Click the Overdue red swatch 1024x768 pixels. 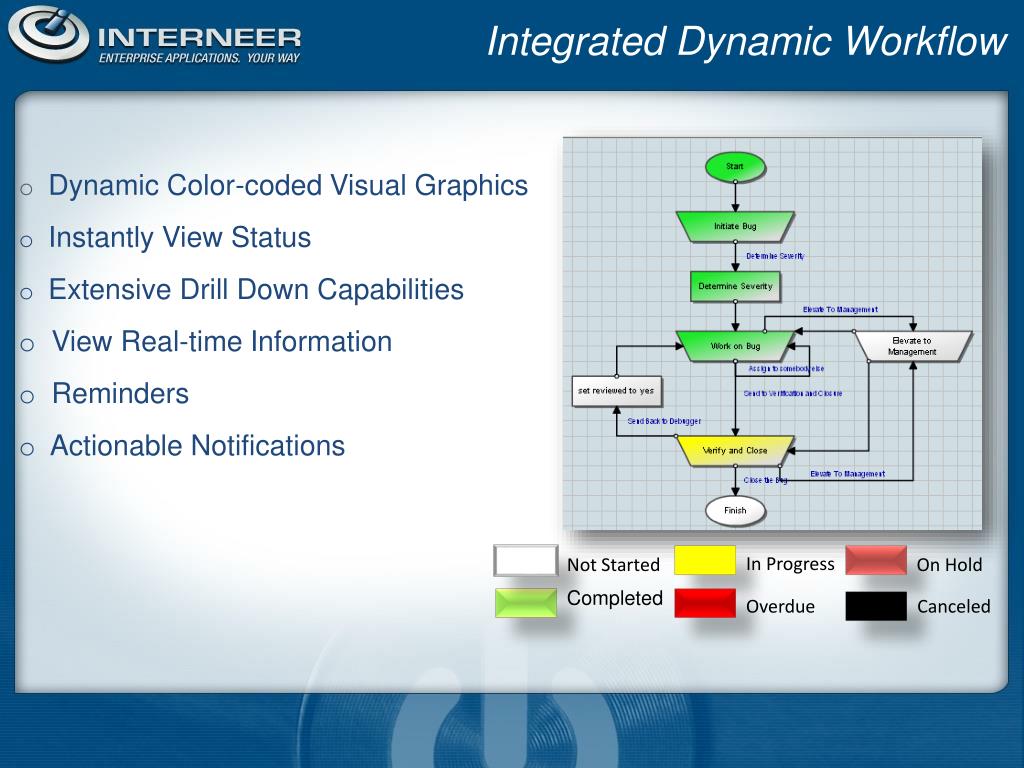705,603
